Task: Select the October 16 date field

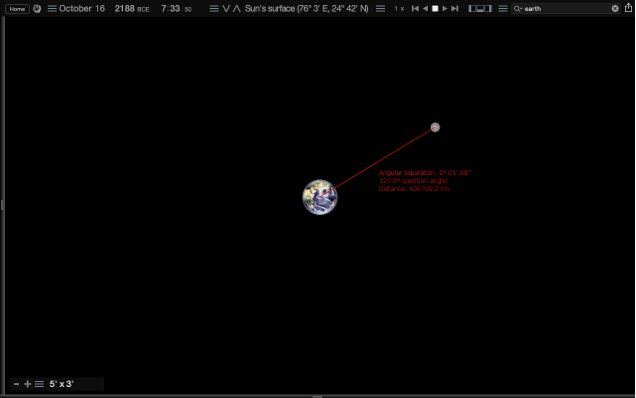Action: (82, 9)
